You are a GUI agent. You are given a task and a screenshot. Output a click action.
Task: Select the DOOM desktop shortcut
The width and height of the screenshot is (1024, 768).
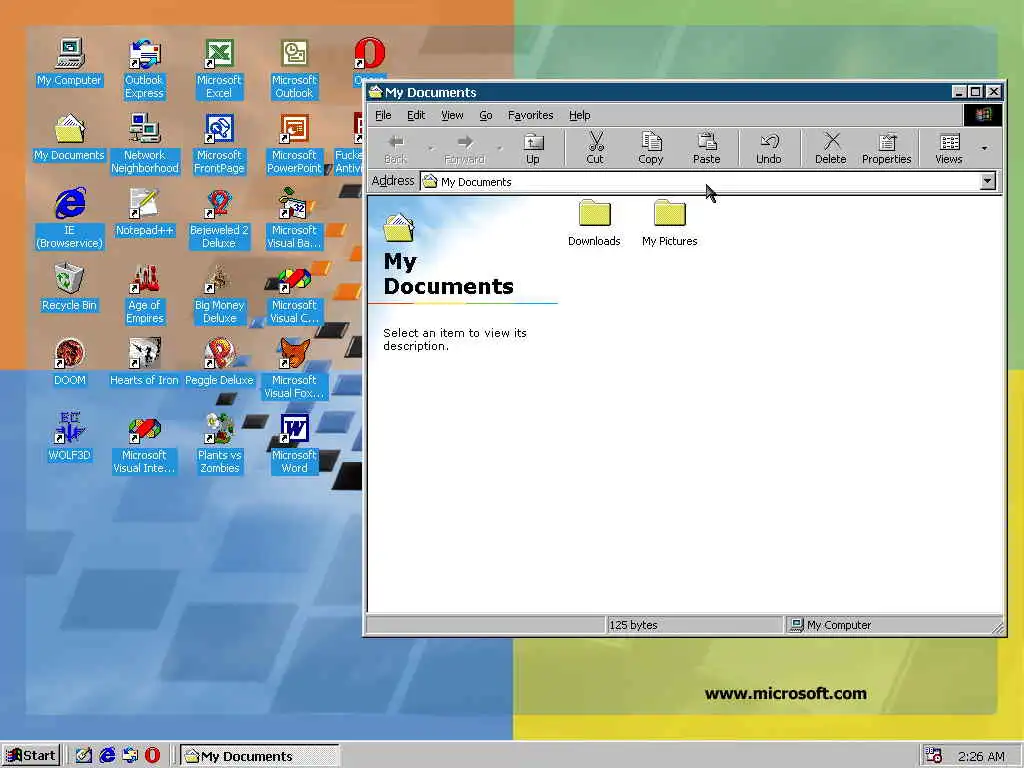pos(69,363)
